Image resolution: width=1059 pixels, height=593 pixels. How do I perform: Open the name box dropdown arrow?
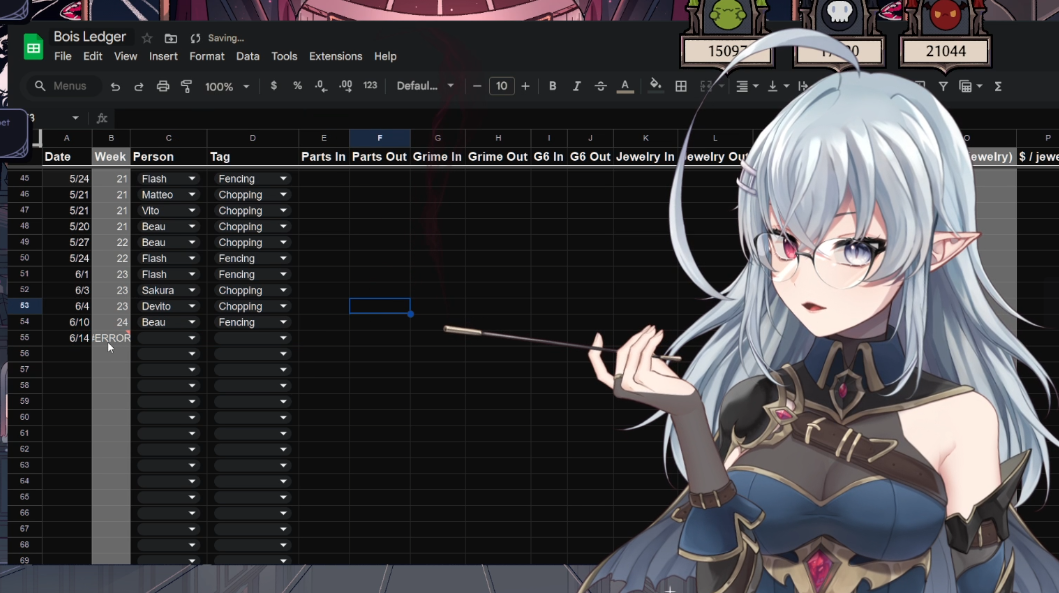[76, 118]
